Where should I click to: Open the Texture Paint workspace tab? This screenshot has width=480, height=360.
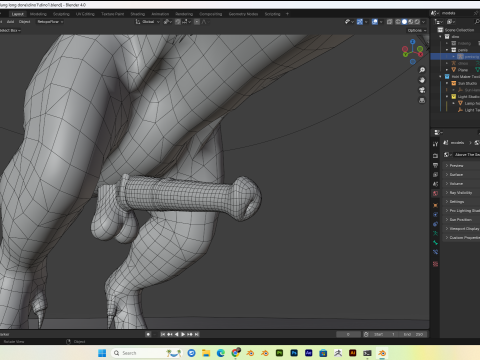click(113, 14)
